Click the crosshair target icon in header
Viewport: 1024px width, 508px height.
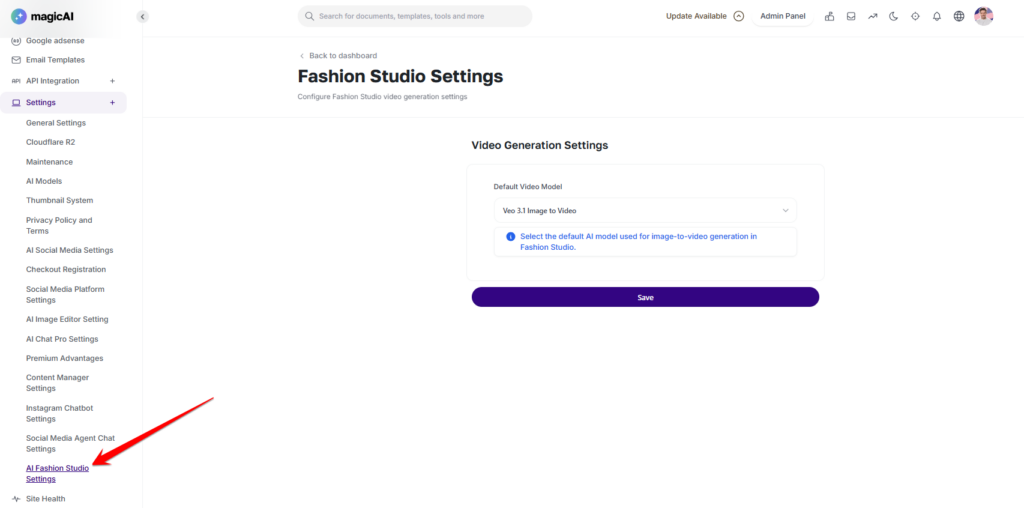pyautogui.click(x=915, y=16)
